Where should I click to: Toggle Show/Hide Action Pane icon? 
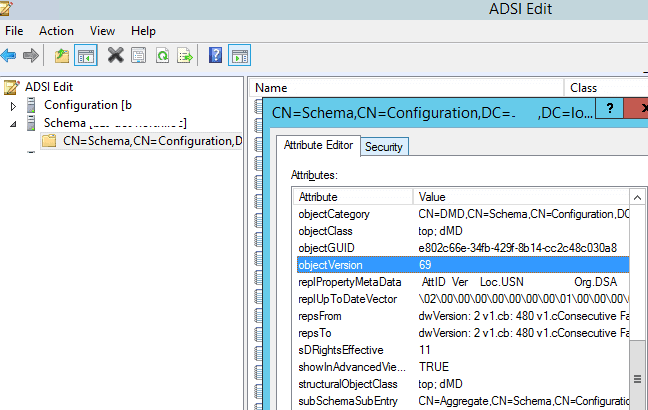pos(240,55)
